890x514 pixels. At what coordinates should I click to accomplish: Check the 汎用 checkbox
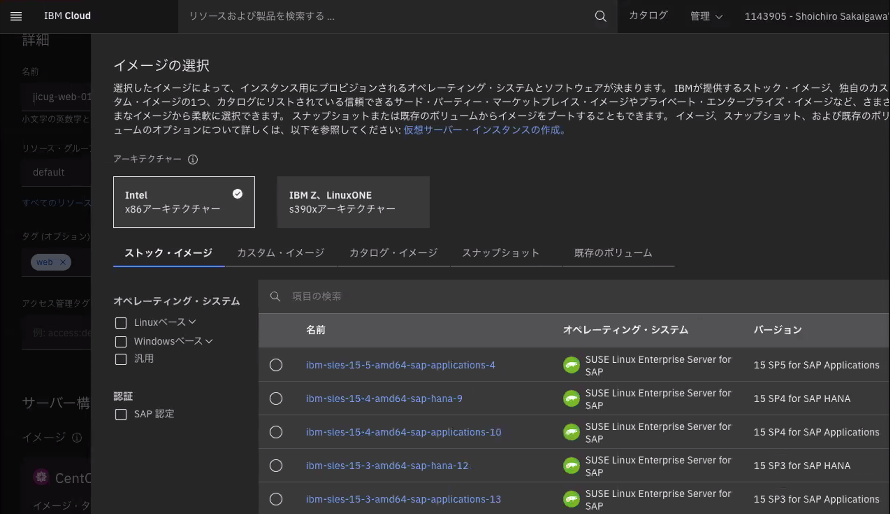coord(121,359)
